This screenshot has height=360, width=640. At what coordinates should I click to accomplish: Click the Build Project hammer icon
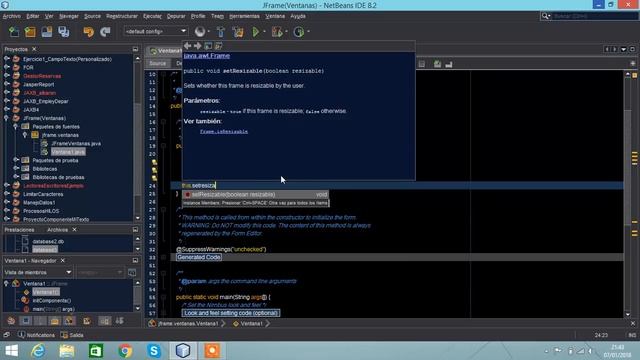coord(221,32)
